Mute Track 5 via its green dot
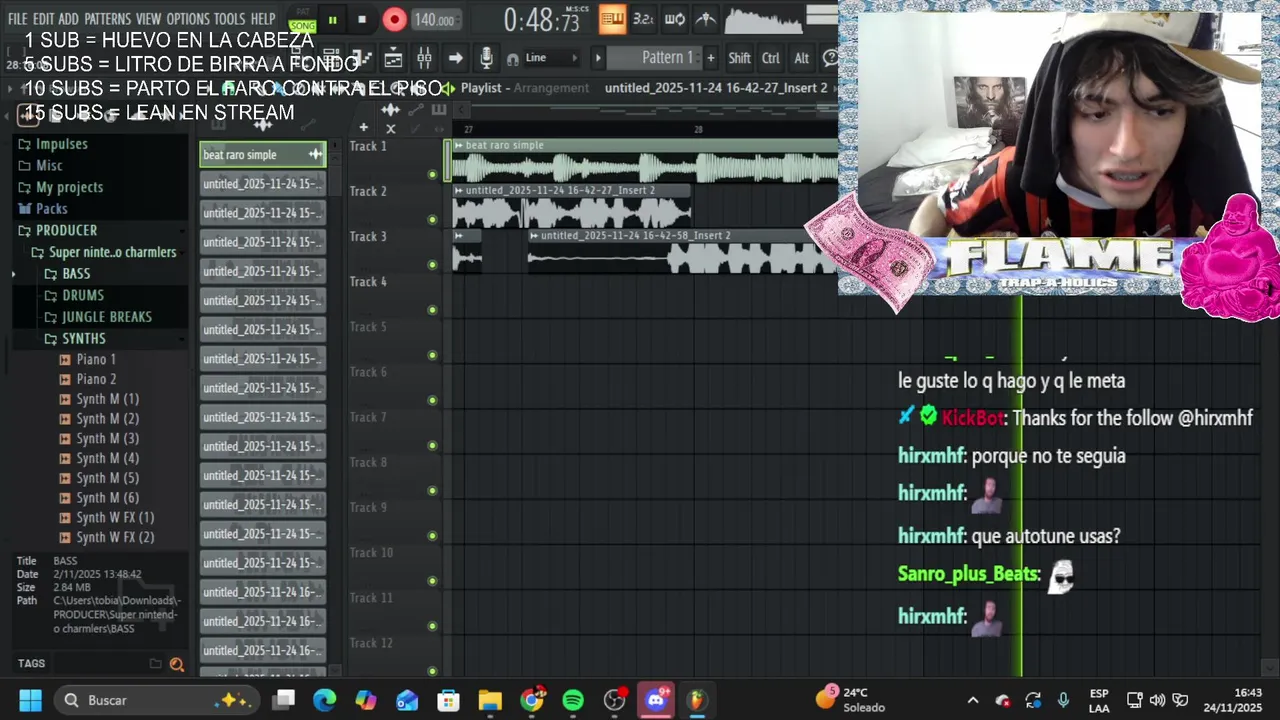 [x=432, y=355]
